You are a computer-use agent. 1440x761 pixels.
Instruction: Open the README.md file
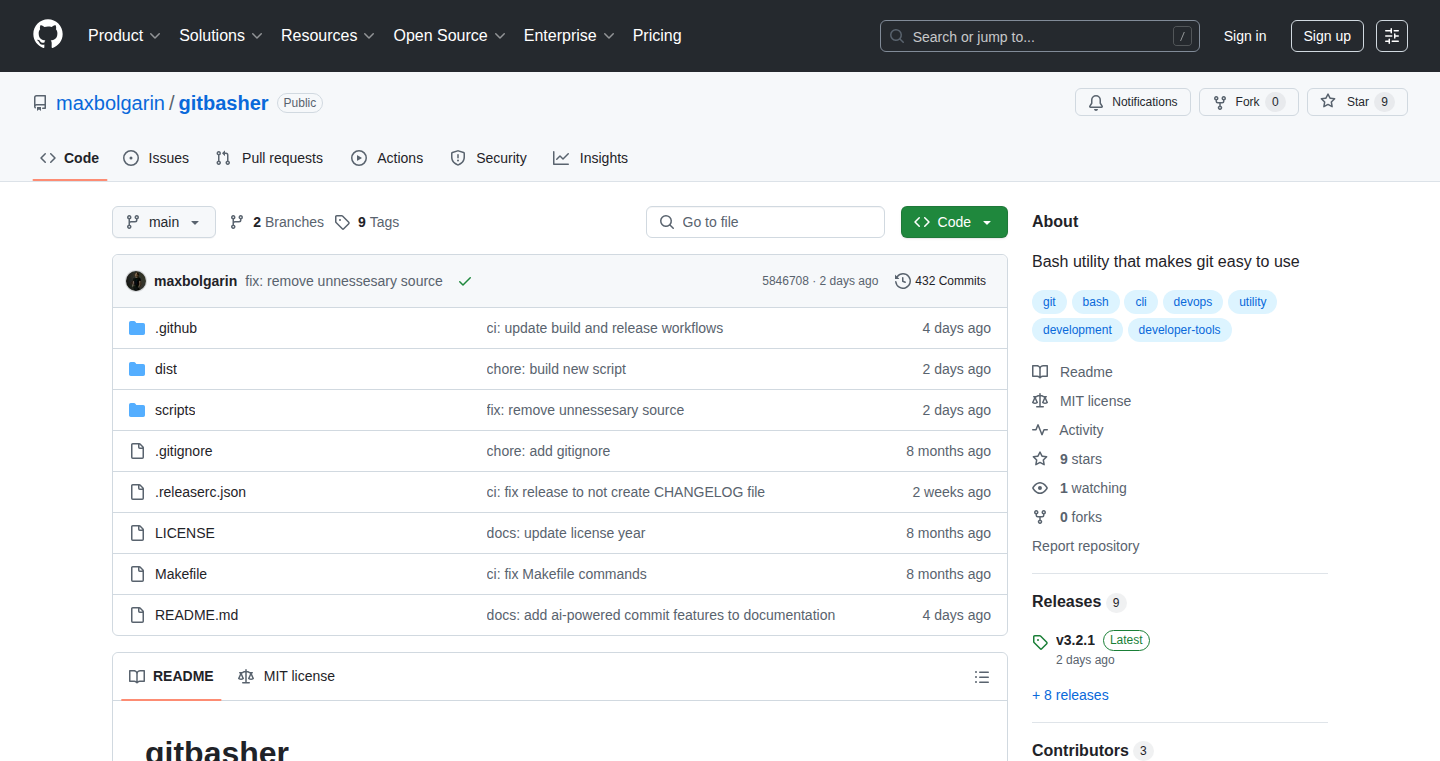(197, 615)
